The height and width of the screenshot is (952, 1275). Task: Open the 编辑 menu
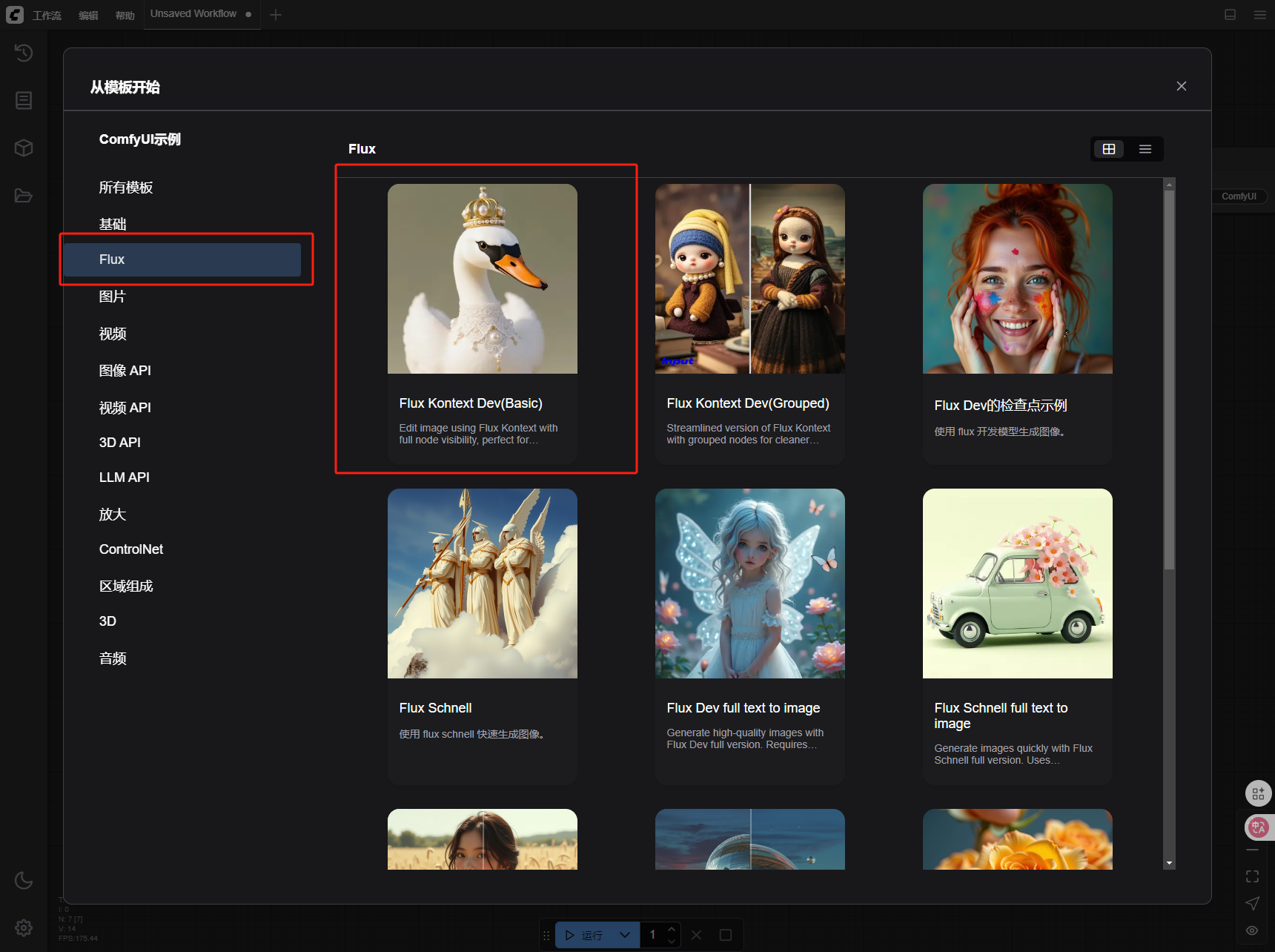[88, 15]
